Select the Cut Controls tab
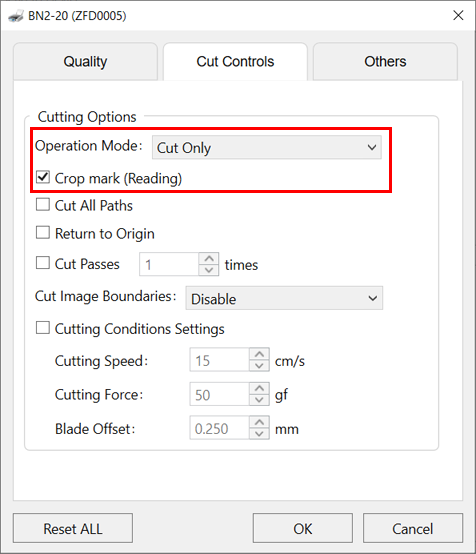Viewport: 476px width, 554px height. [235, 61]
